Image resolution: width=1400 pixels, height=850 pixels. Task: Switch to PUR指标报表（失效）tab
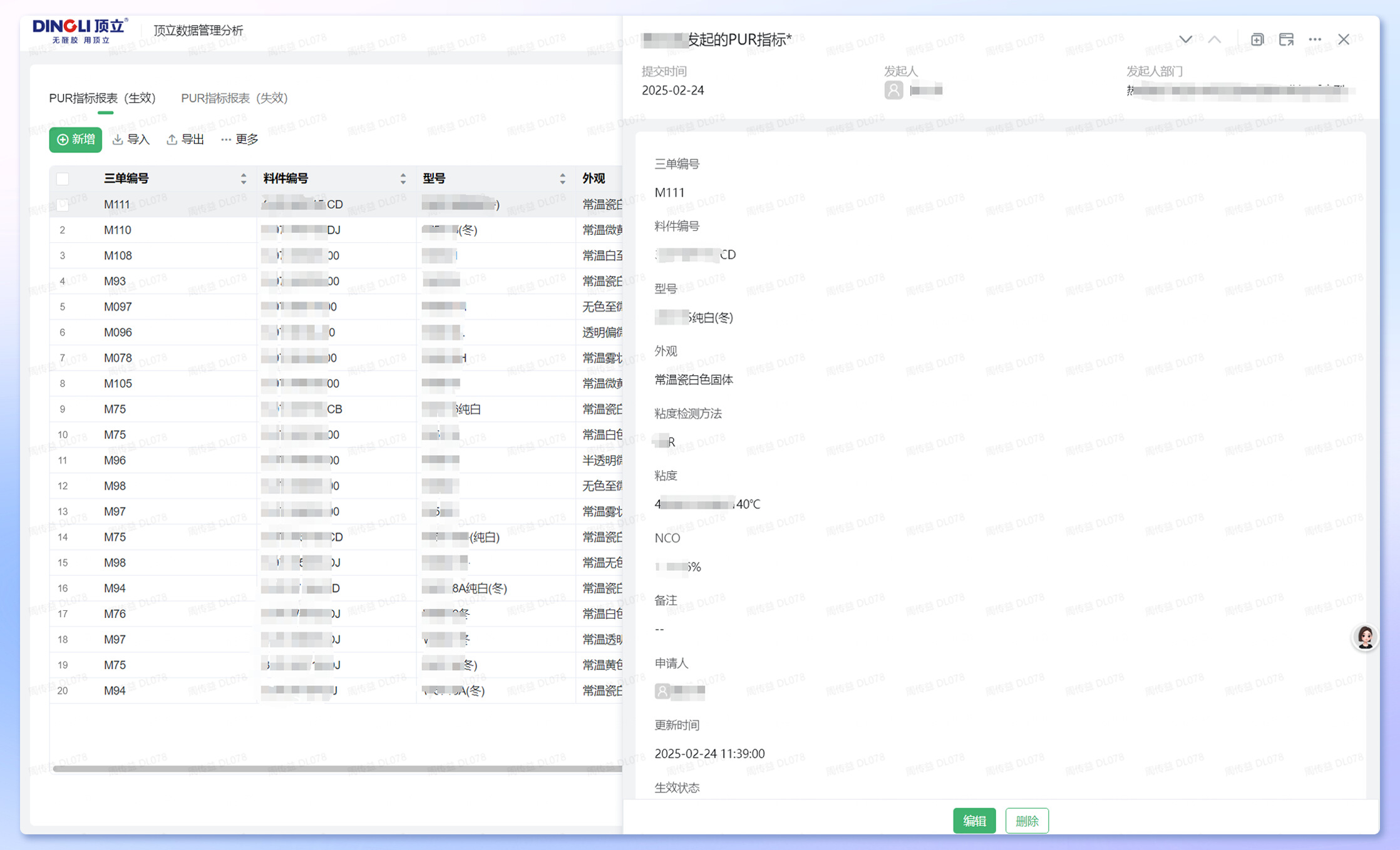pyautogui.click(x=234, y=98)
